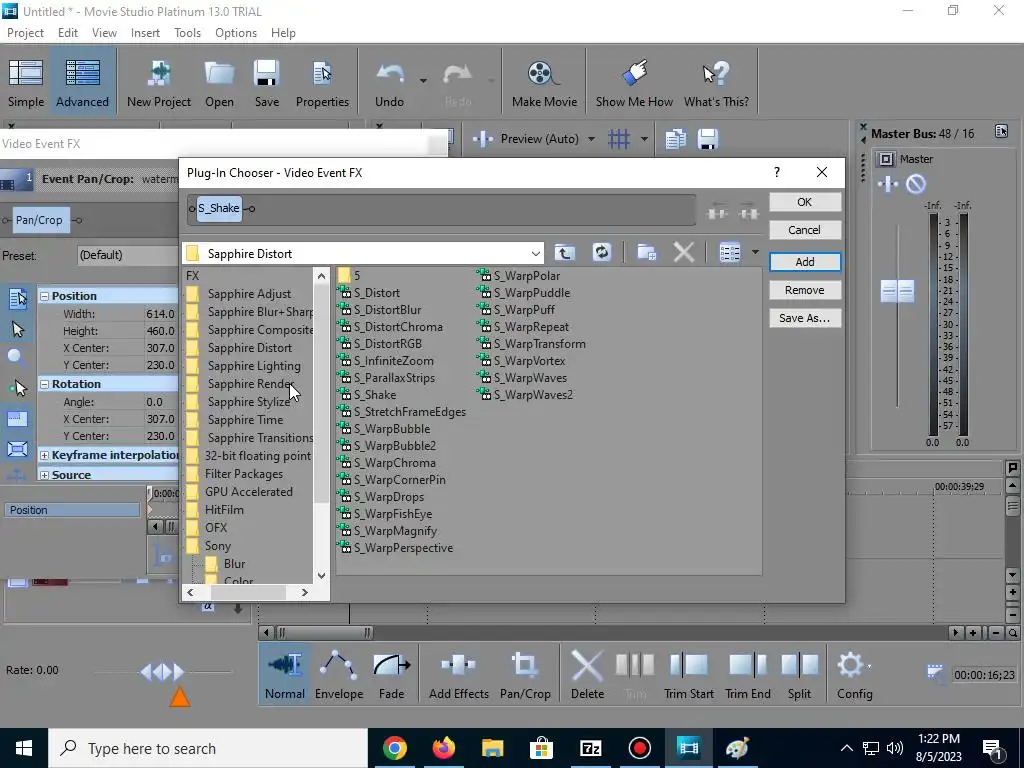
Task: Open the Options menu
Action: click(x=236, y=33)
